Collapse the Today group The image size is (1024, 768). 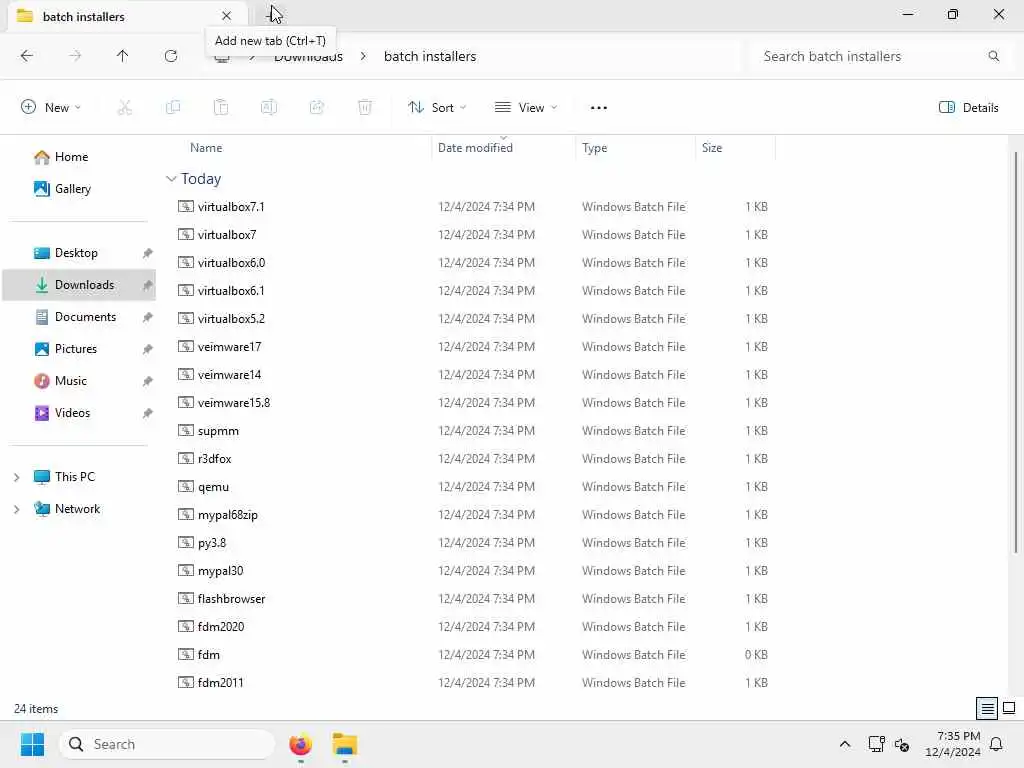[x=171, y=179]
